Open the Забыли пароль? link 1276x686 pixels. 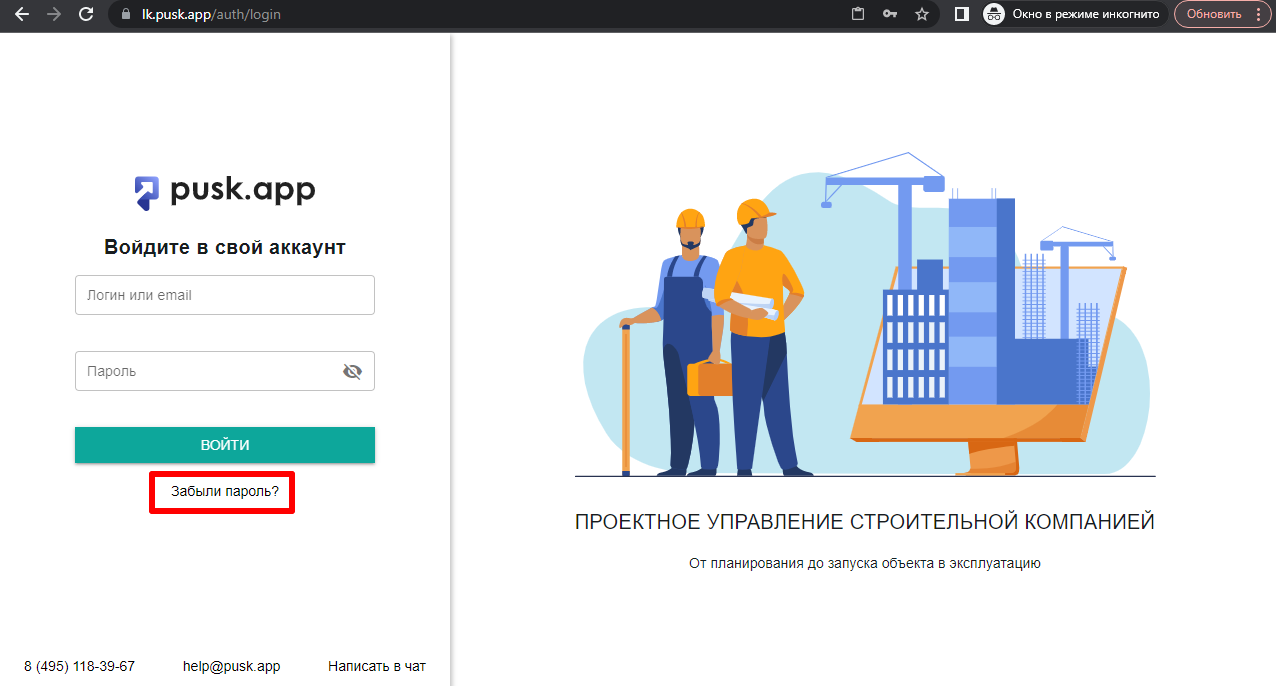point(225,492)
